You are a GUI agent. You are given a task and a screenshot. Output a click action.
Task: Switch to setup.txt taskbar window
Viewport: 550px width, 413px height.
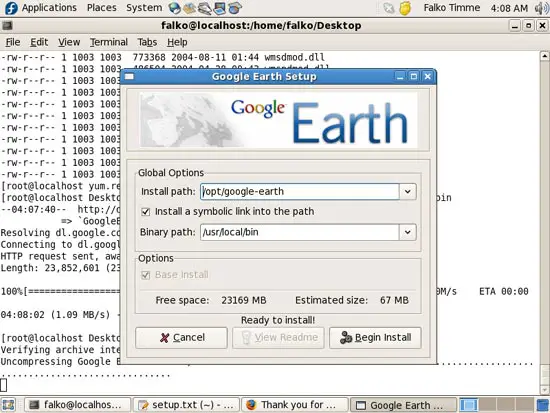click(x=186, y=405)
